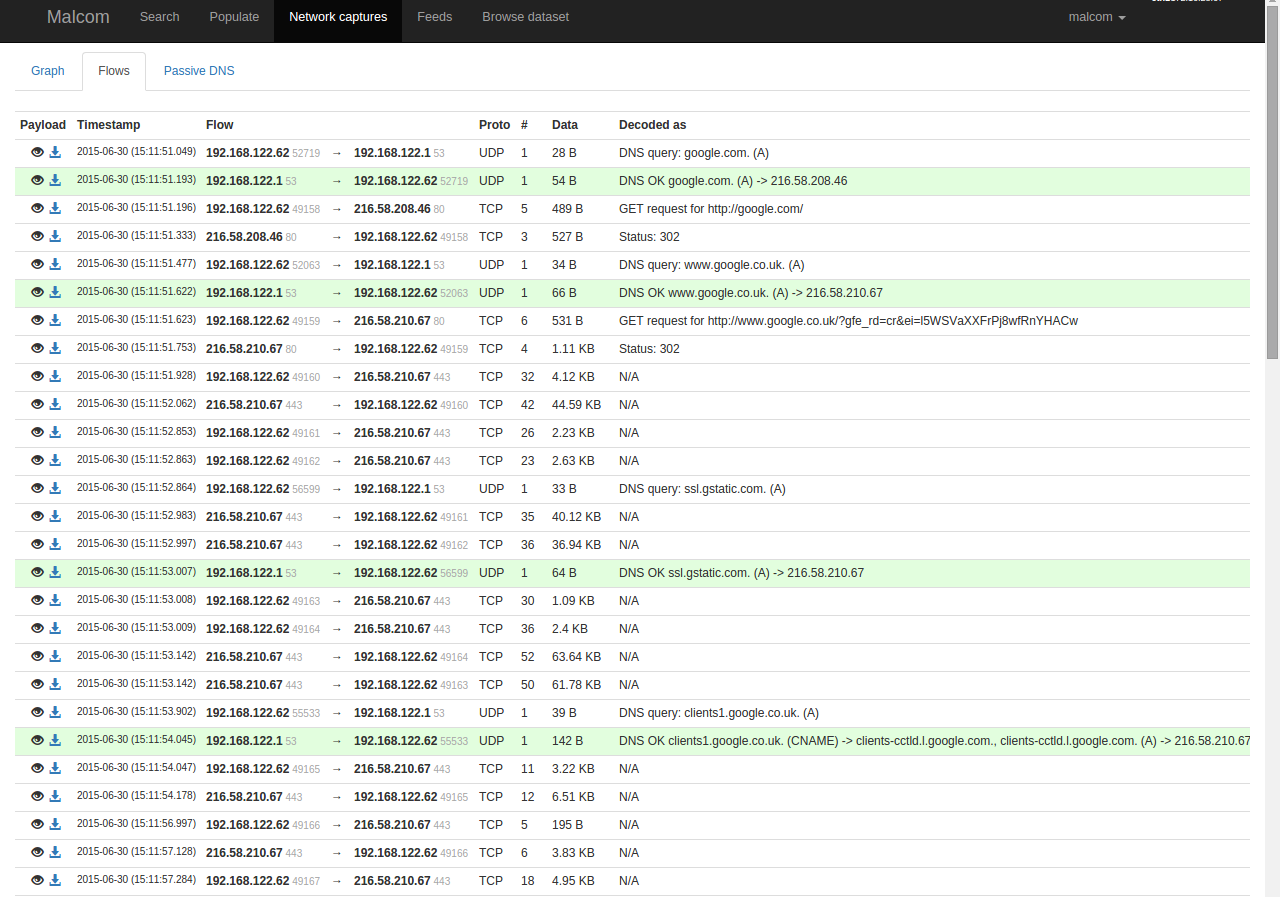View payload of GET request http://google.com/ flow
Viewport: 1280px width, 897px height.
pos(37,208)
